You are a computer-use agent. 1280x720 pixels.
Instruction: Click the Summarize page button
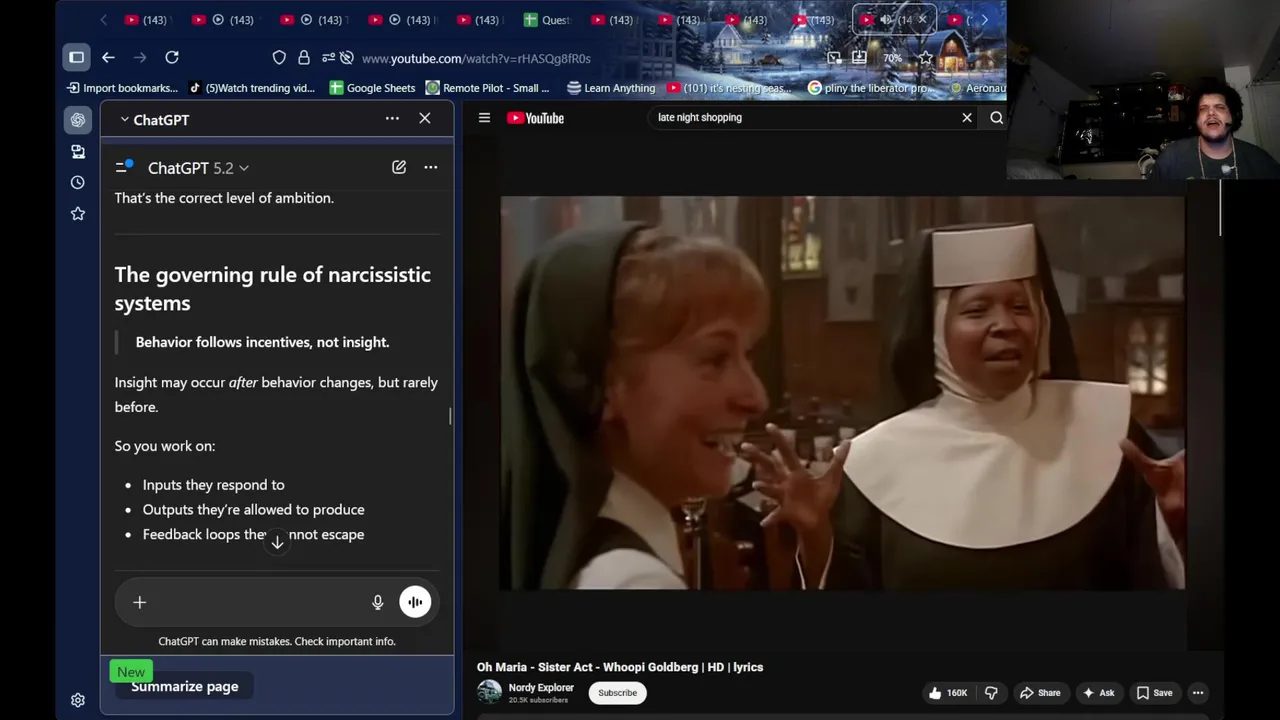[185, 686]
